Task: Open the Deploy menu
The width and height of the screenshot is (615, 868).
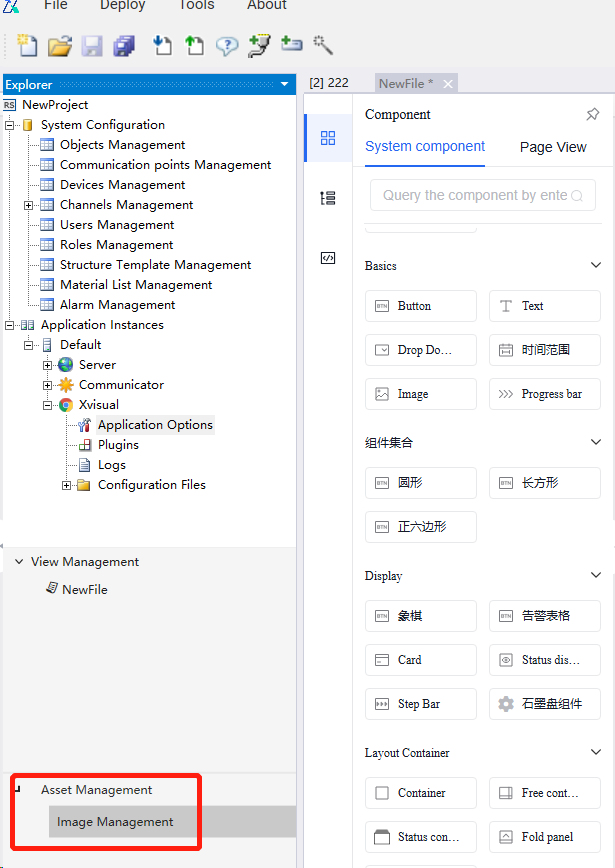Action: (x=122, y=5)
